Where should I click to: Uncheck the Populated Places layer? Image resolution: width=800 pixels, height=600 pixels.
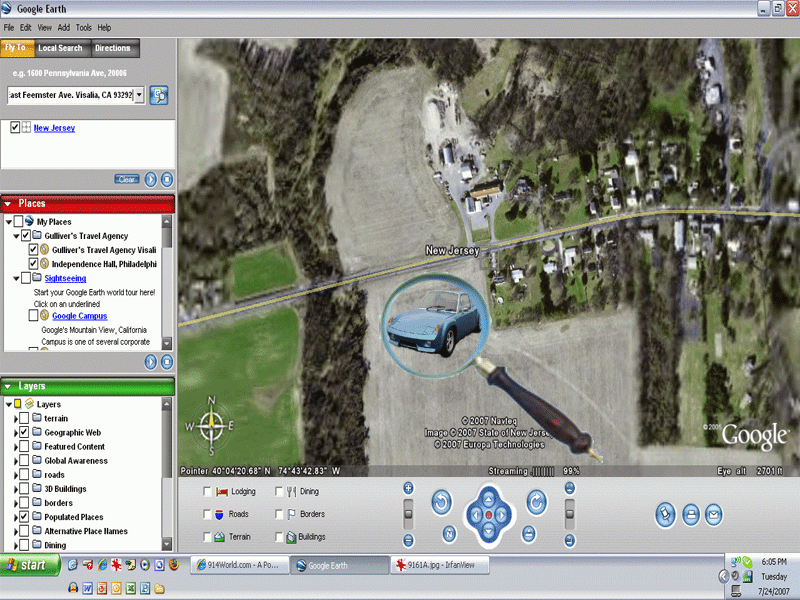click(x=25, y=517)
